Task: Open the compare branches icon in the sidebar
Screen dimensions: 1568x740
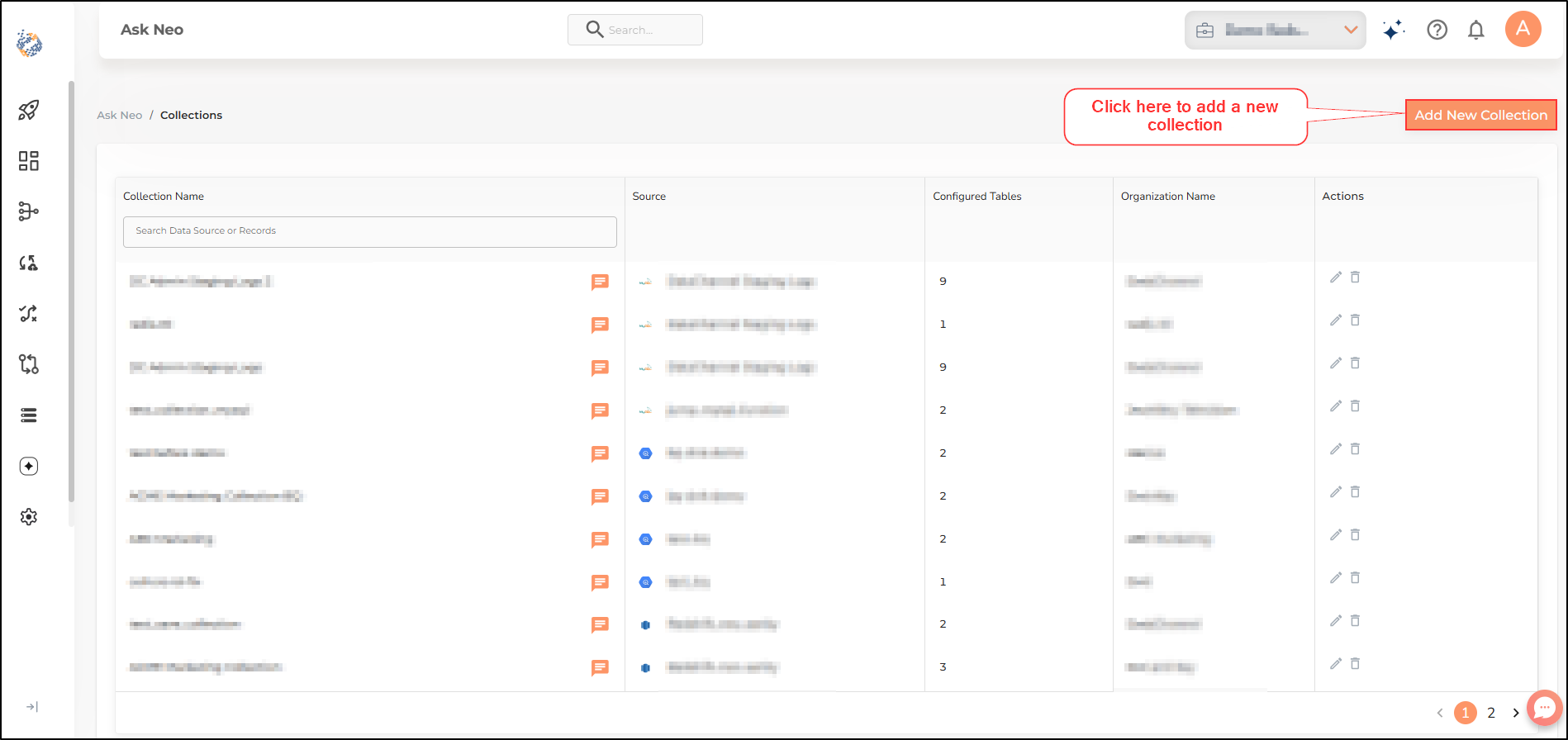Action: tap(29, 364)
